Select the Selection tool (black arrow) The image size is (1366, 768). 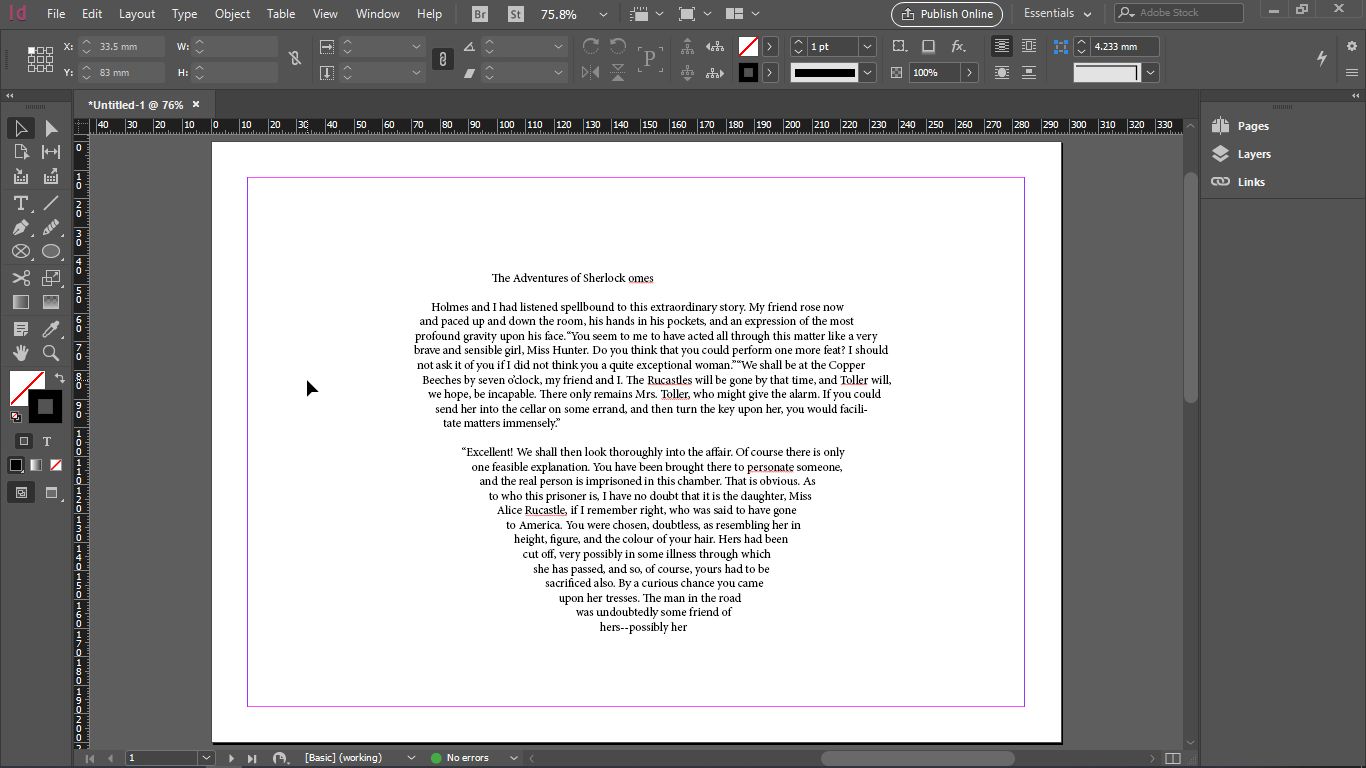[x=20, y=128]
